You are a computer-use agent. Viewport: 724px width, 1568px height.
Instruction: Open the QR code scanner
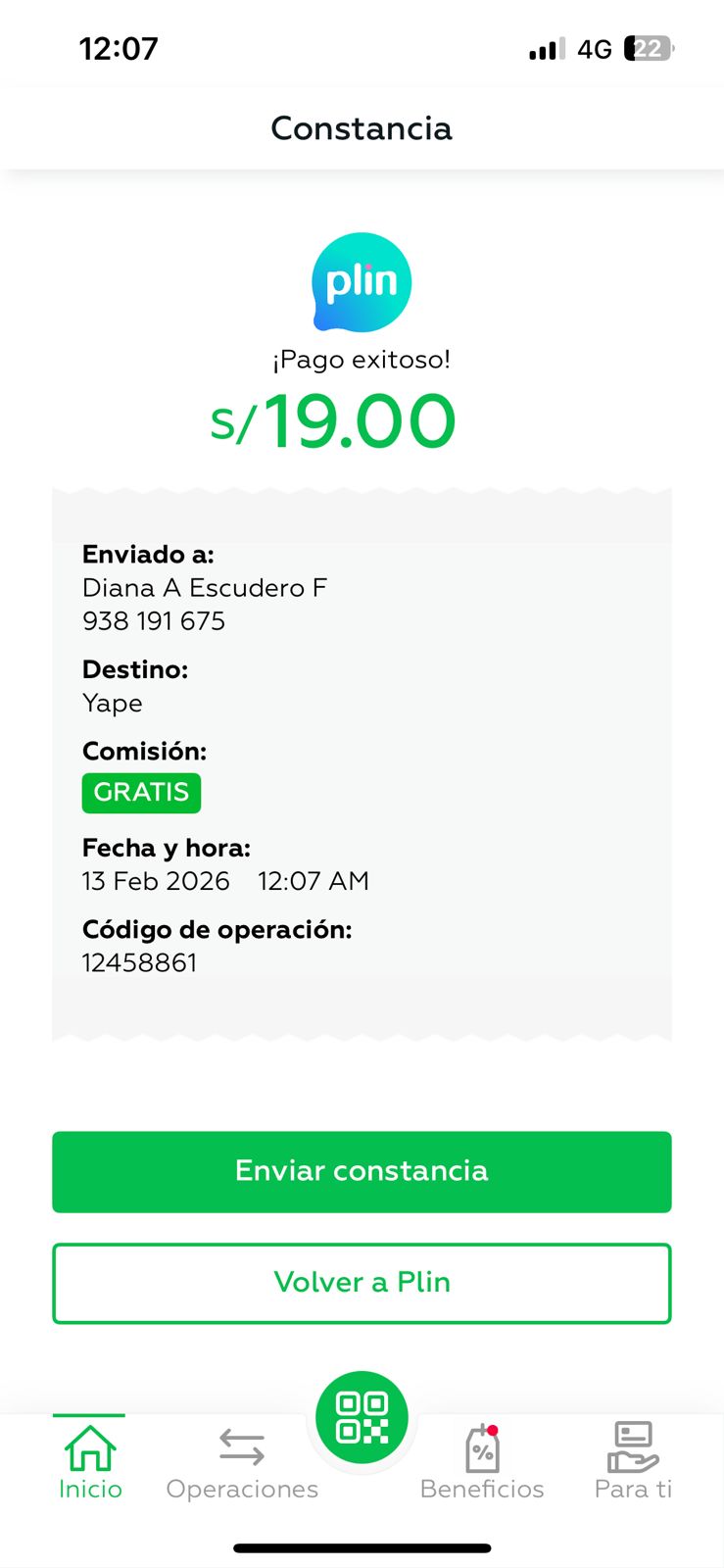[x=362, y=1417]
